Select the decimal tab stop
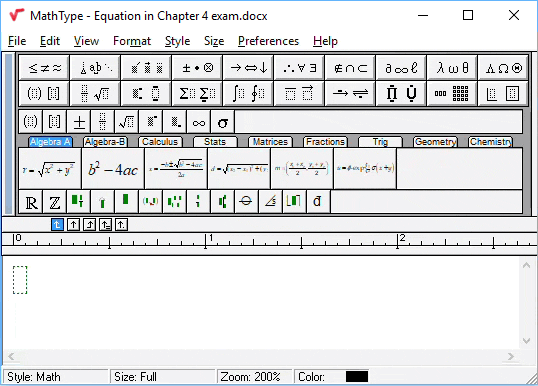This screenshot has width=538, height=386. (121, 225)
